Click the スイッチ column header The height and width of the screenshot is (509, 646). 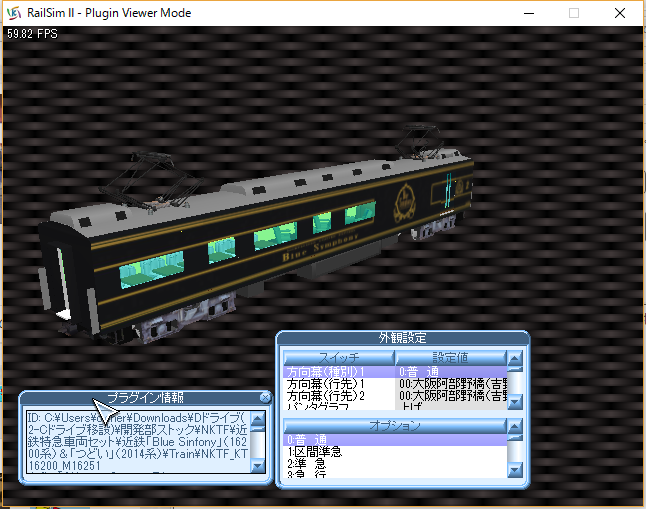pyautogui.click(x=339, y=357)
